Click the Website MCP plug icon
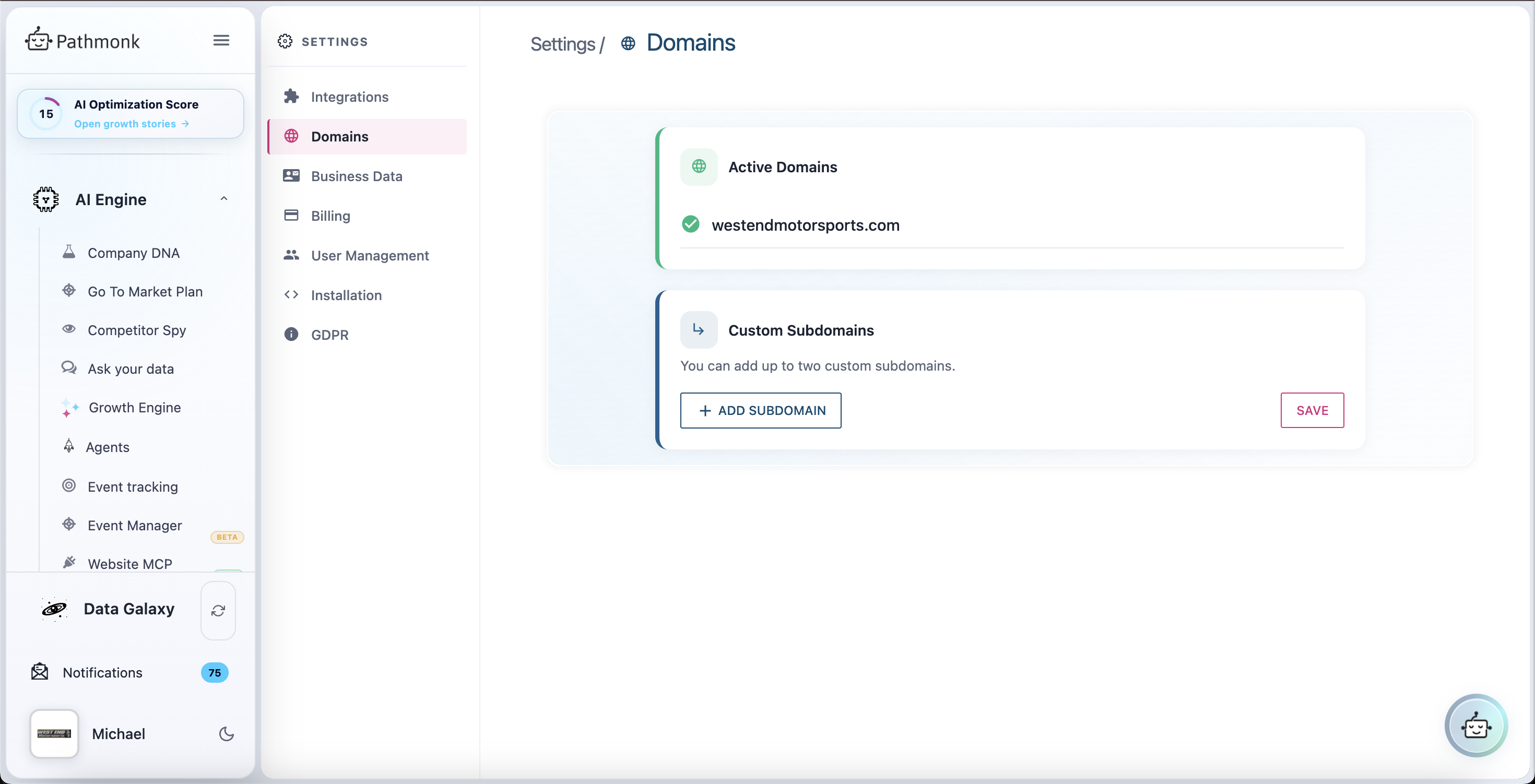 (69, 562)
